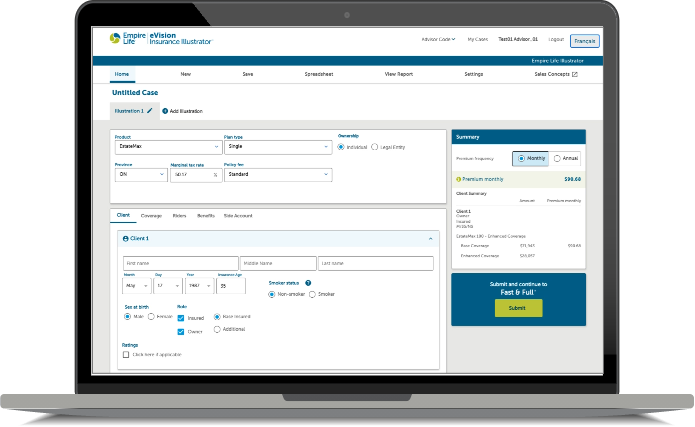Open the Spreadsheet menu item
The height and width of the screenshot is (427, 695).
pyautogui.click(x=321, y=75)
